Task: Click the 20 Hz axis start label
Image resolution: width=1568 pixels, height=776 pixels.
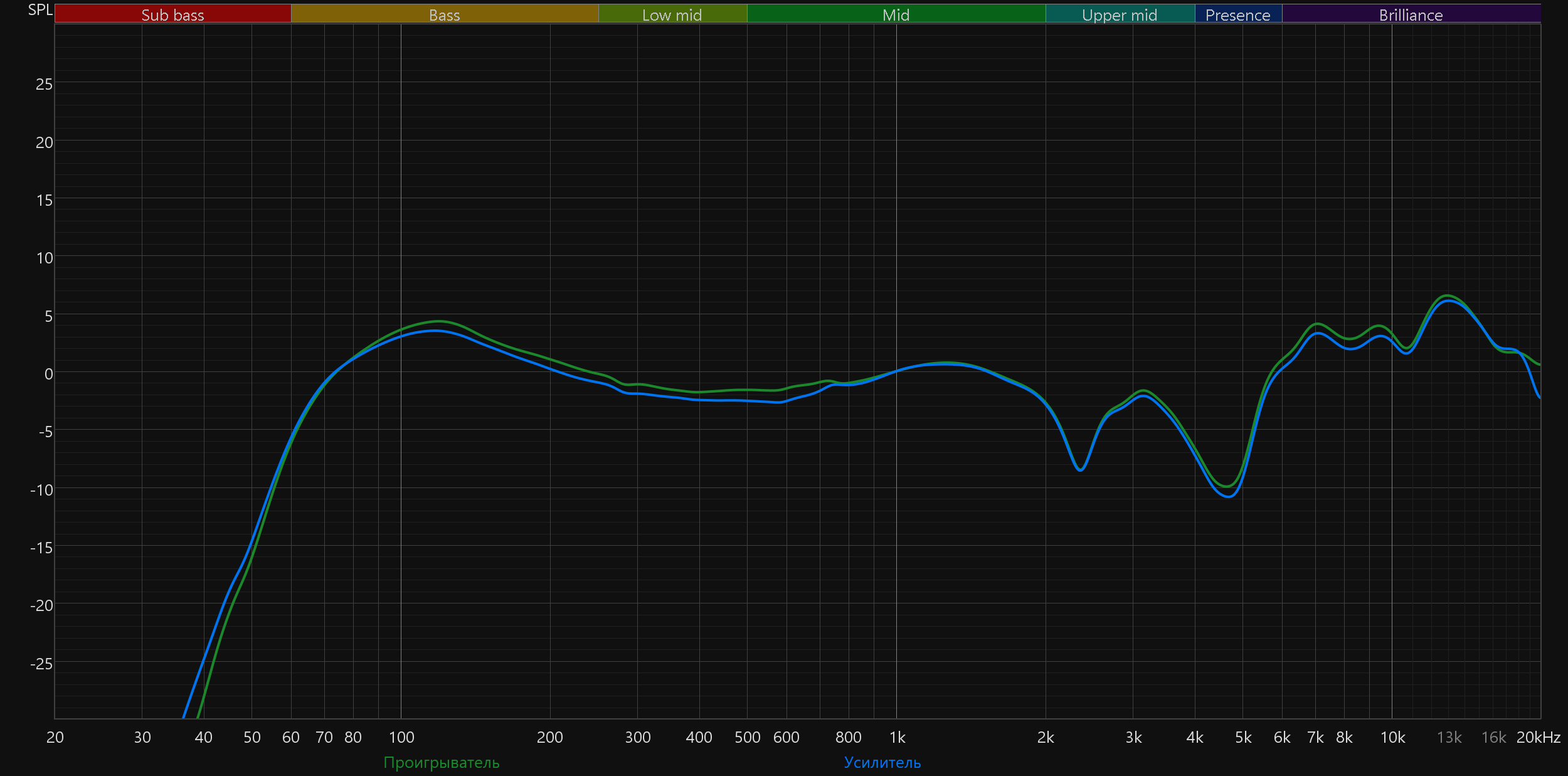Action: (x=55, y=737)
